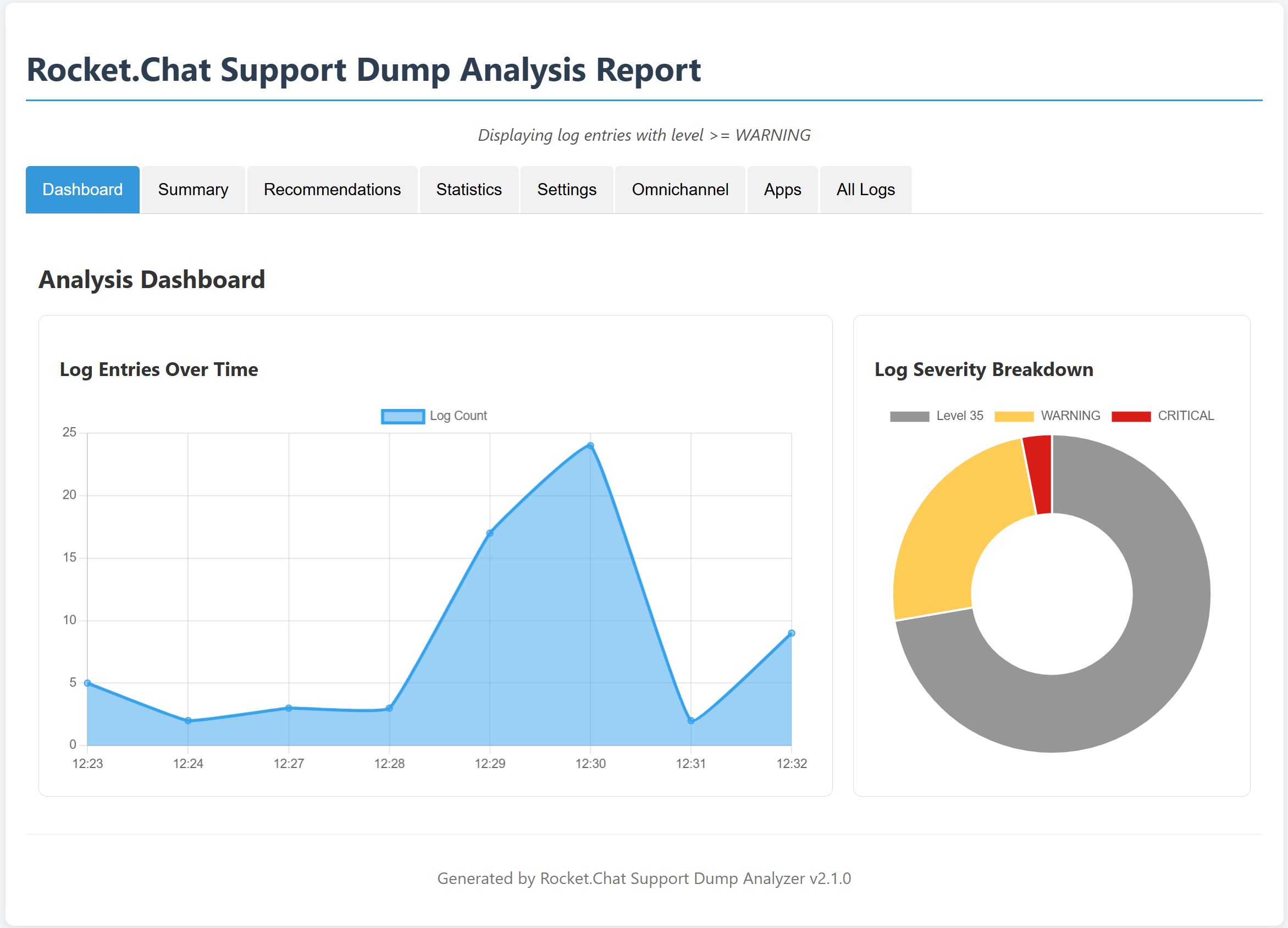Click the data point at 12:23
The height and width of the screenshot is (928, 1288).
(x=87, y=683)
